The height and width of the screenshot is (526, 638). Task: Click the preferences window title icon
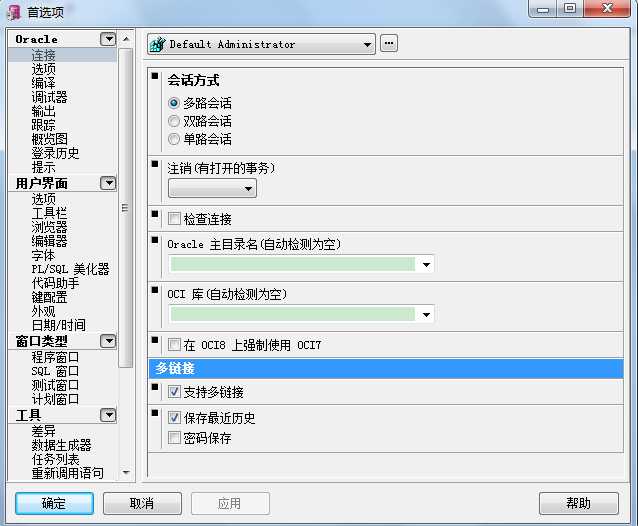14,12
